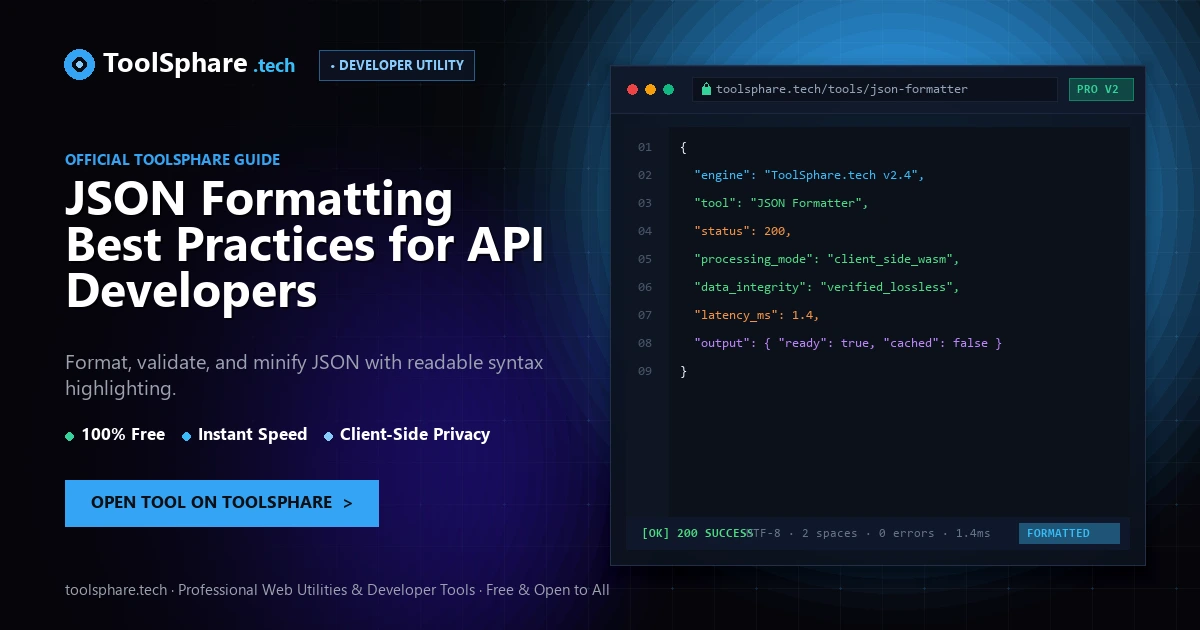Click the FORMATTED status badge
Viewport: 1200px width, 630px height.
pos(1069,533)
